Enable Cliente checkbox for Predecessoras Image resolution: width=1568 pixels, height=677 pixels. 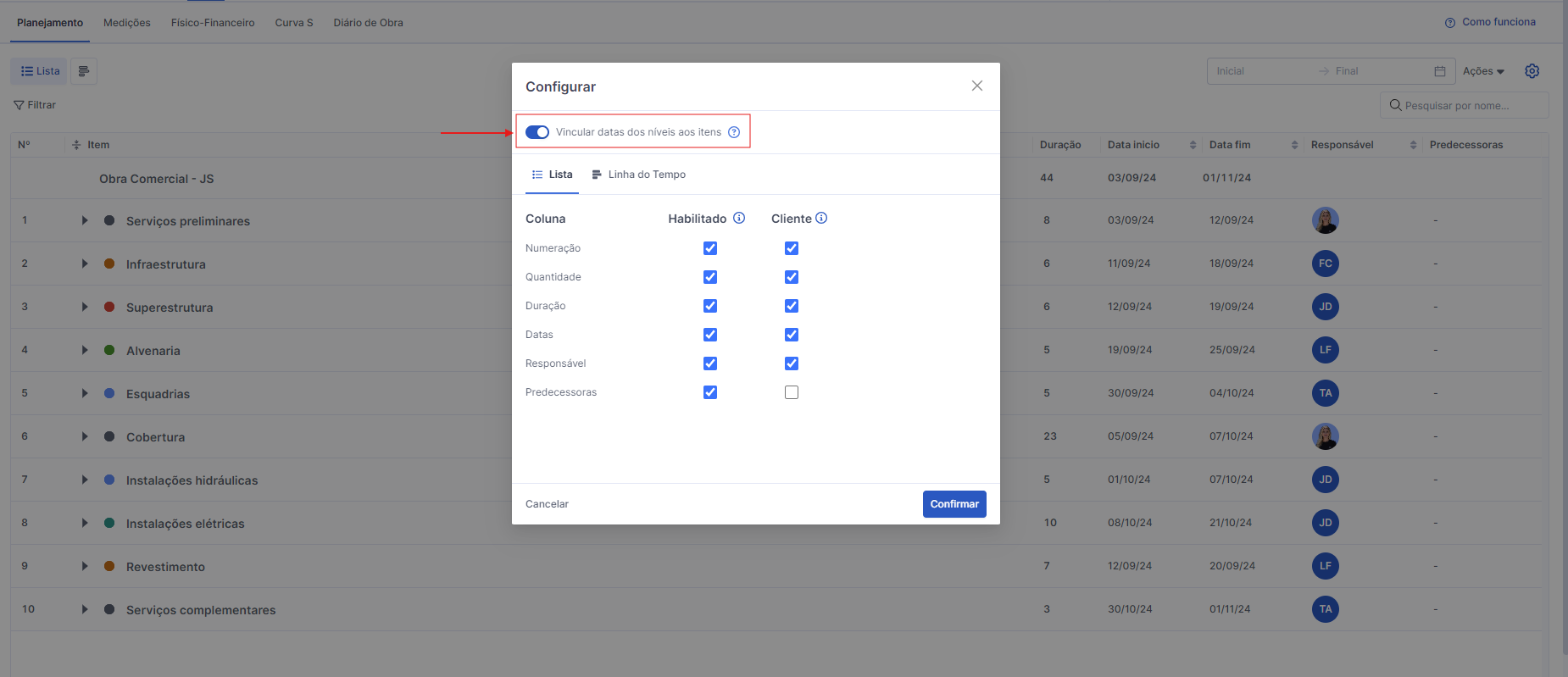(792, 392)
